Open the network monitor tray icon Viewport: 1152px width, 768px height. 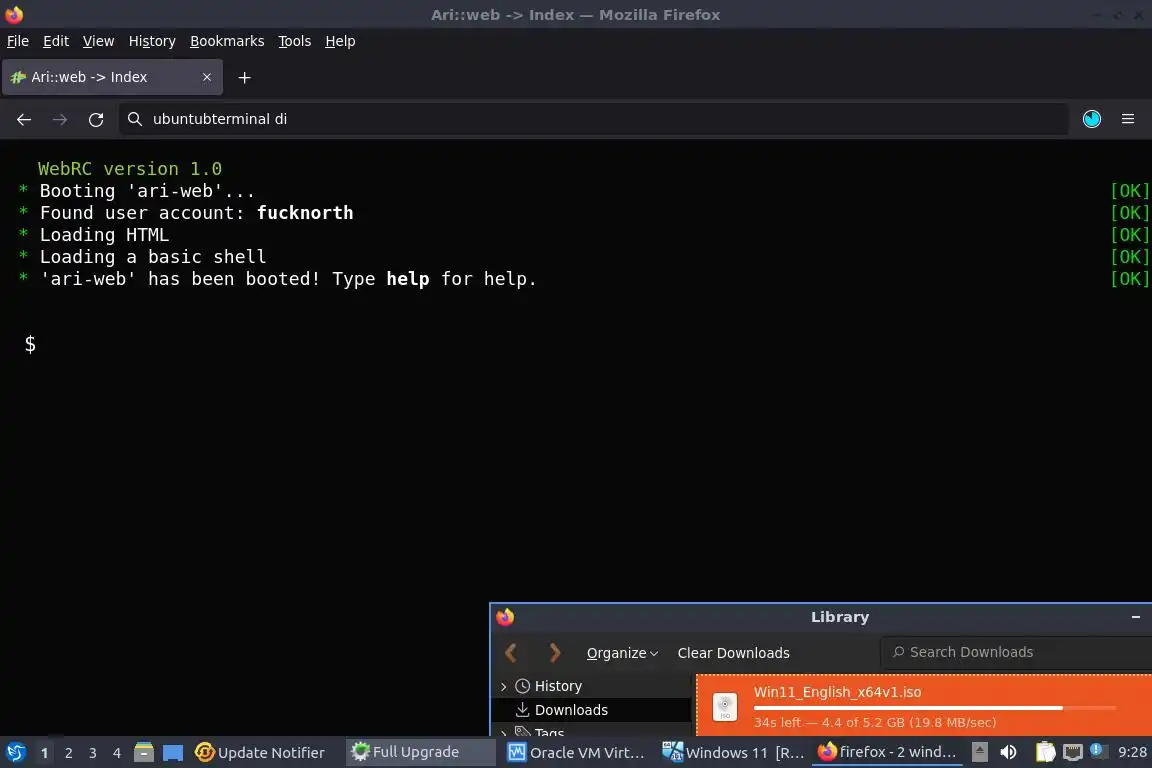pyautogui.click(x=1073, y=752)
